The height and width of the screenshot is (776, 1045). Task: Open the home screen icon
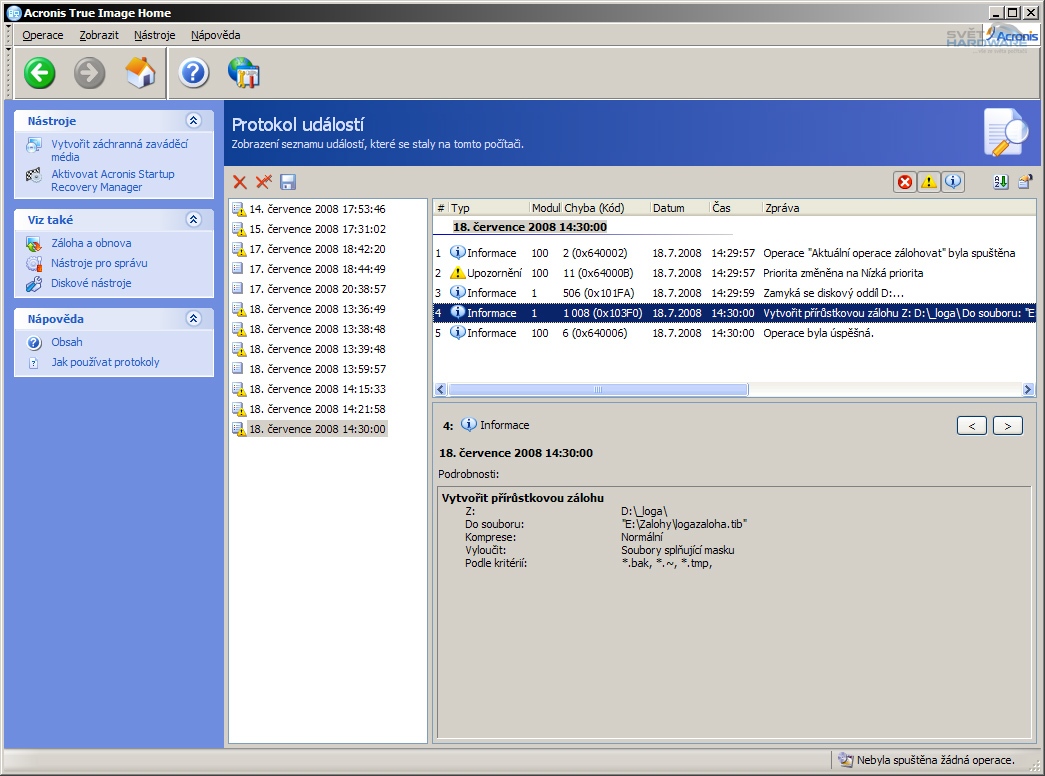[137, 72]
